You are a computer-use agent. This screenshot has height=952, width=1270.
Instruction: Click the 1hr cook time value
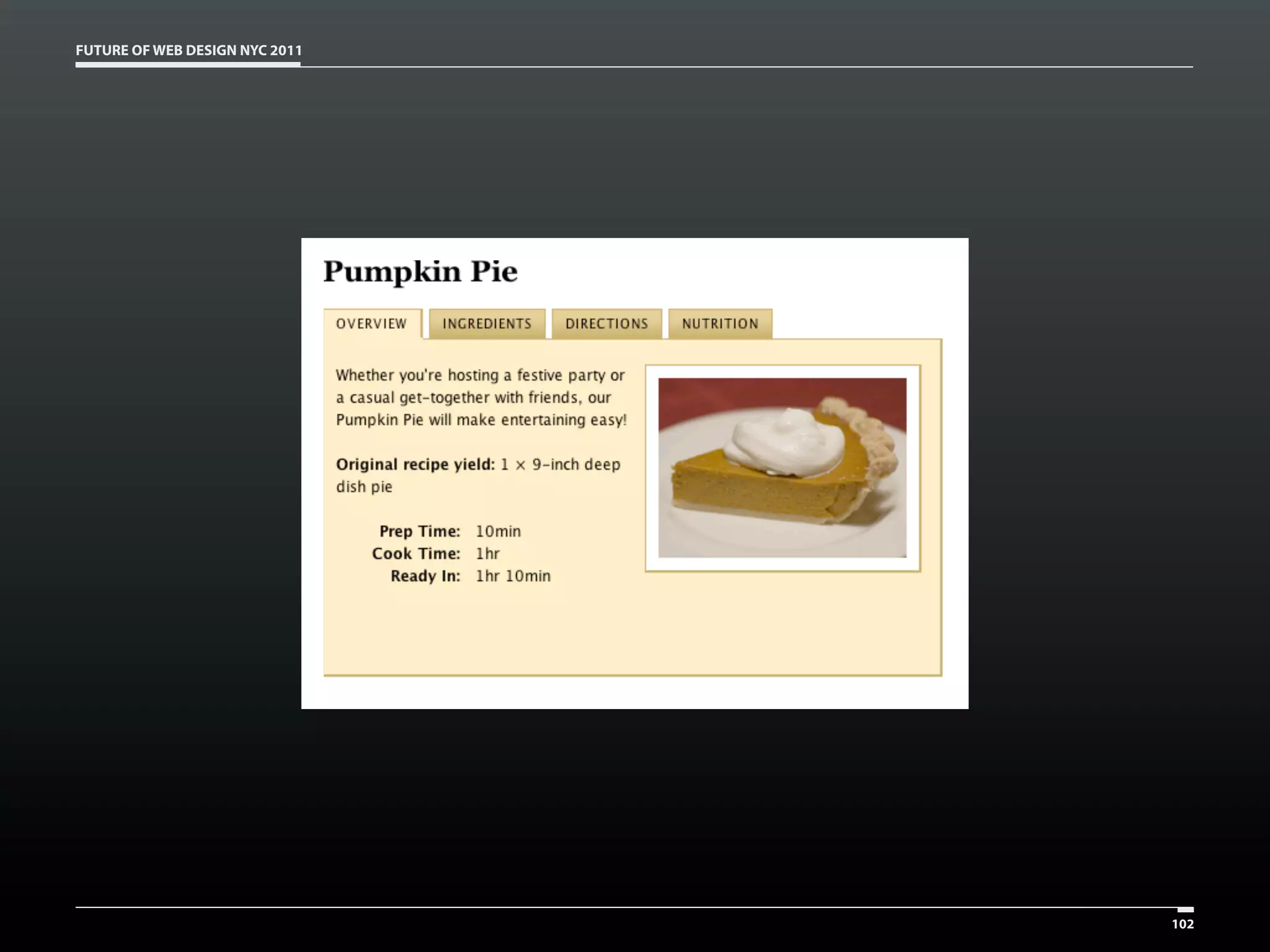[487, 553]
